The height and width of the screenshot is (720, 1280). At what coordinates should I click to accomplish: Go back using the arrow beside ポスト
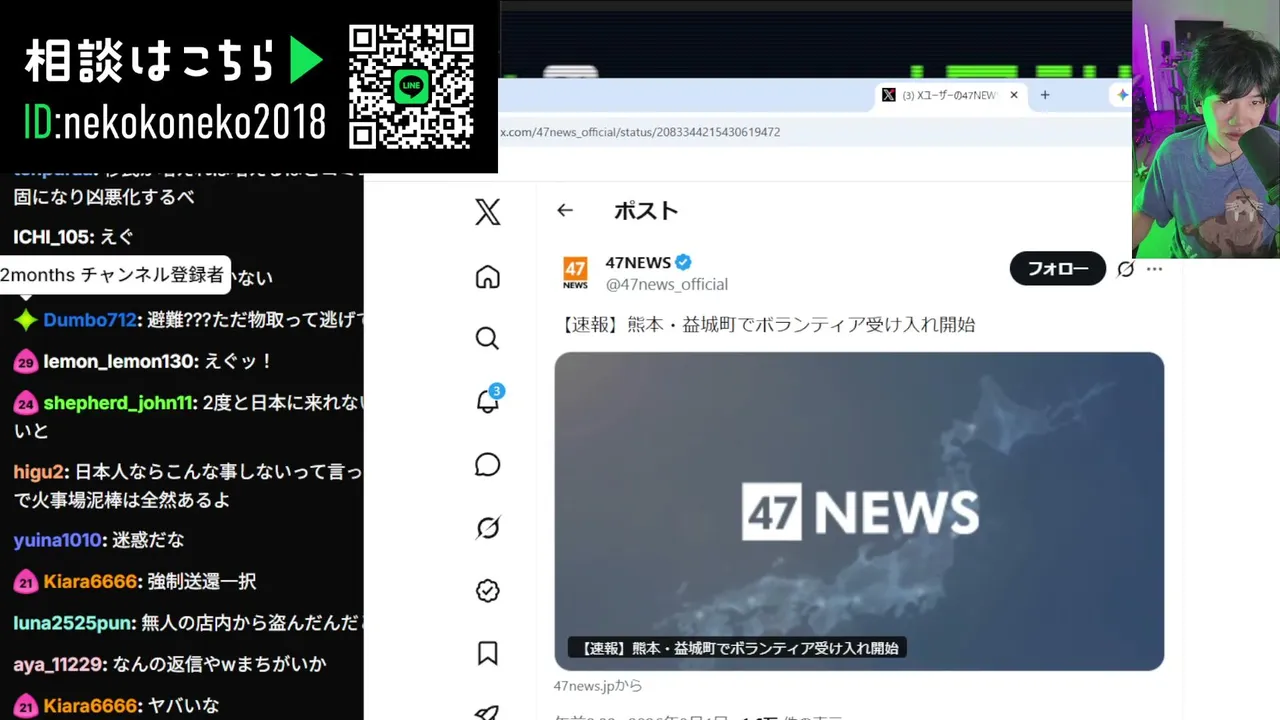565,210
